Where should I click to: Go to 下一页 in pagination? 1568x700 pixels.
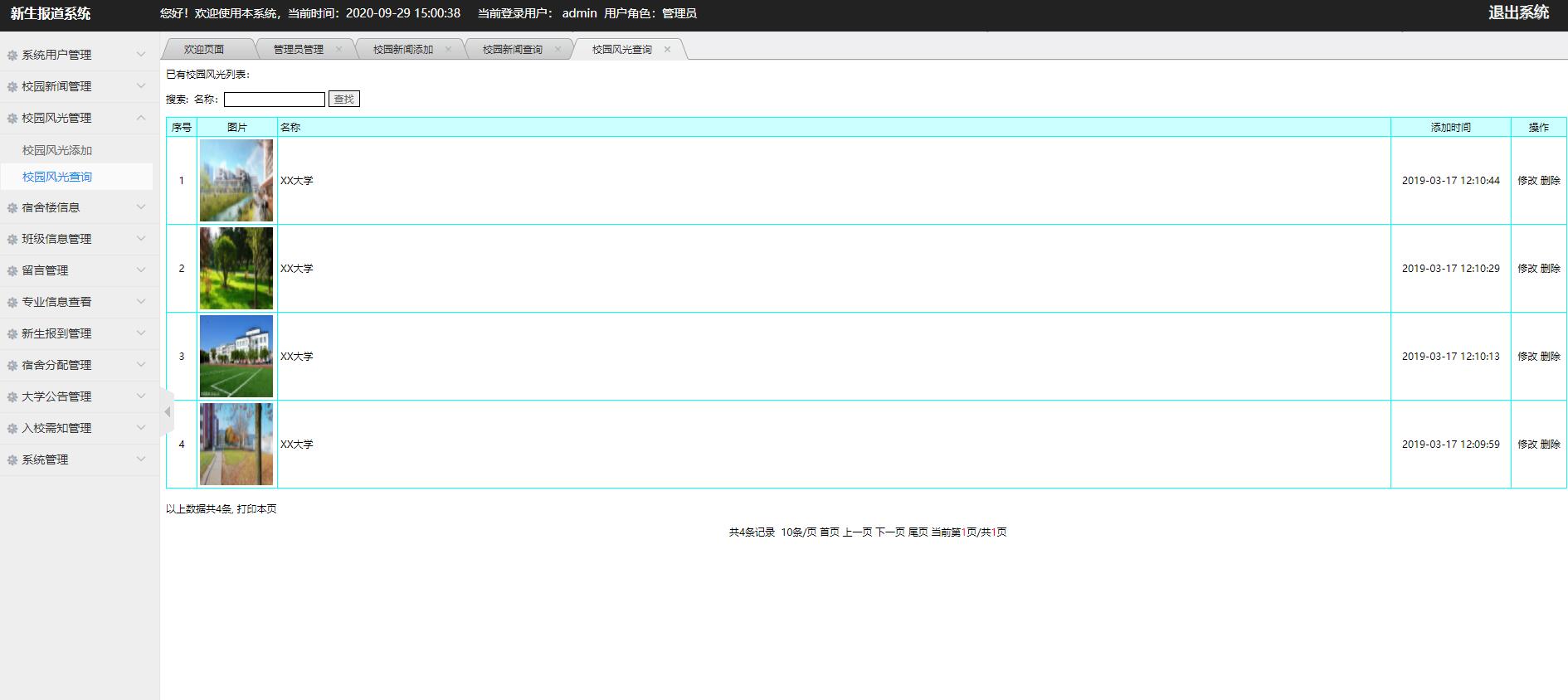click(x=890, y=532)
